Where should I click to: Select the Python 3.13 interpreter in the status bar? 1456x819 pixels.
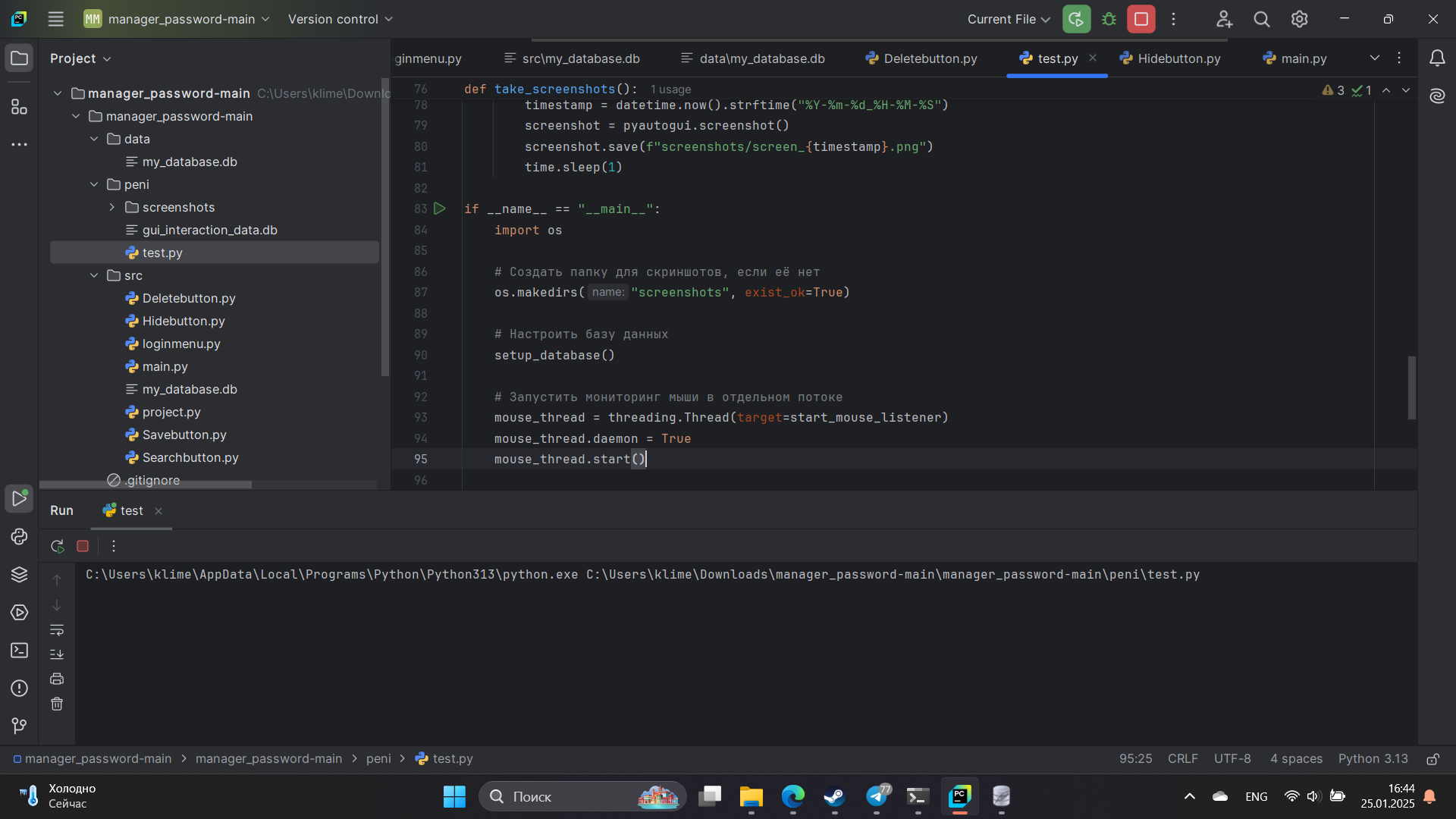point(1373,758)
